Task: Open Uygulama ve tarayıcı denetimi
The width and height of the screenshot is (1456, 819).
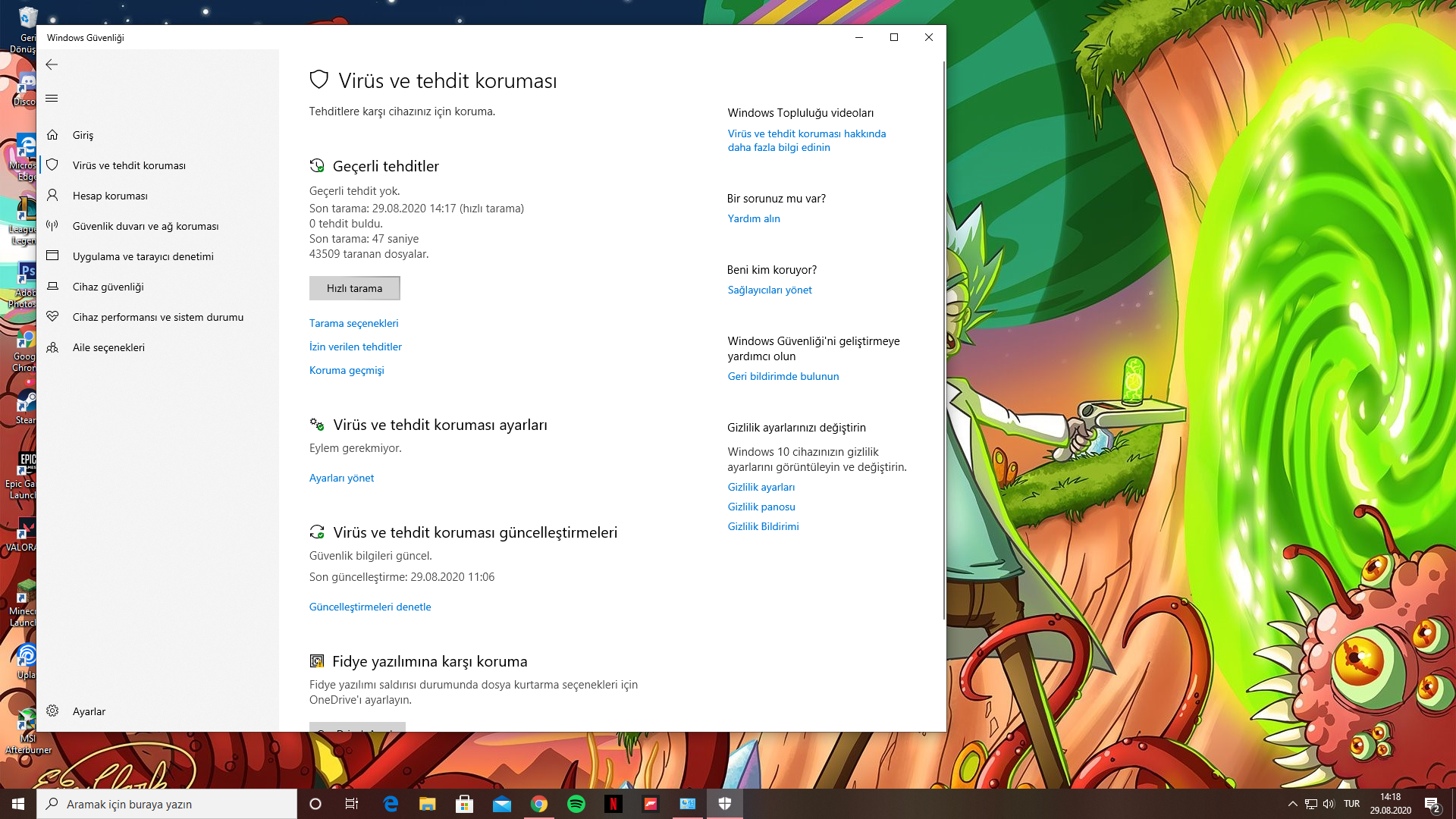Action: (x=143, y=256)
